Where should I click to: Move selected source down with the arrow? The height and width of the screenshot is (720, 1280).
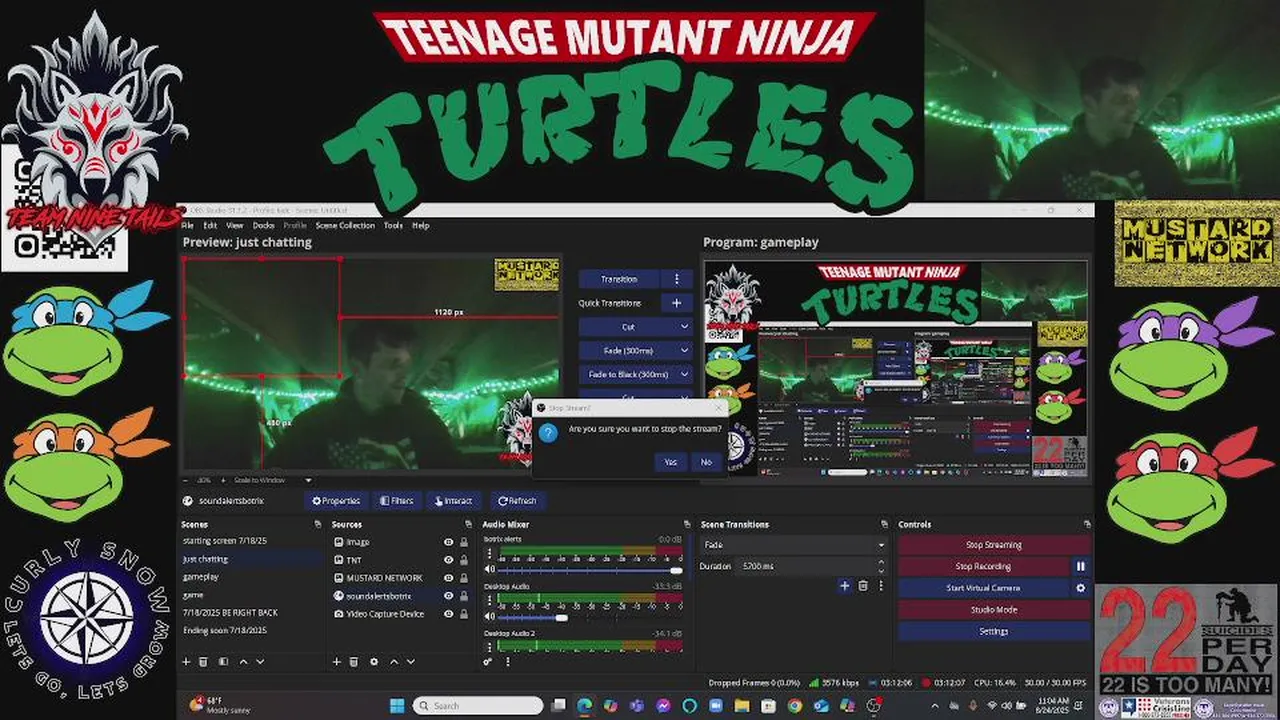pyautogui.click(x=411, y=662)
